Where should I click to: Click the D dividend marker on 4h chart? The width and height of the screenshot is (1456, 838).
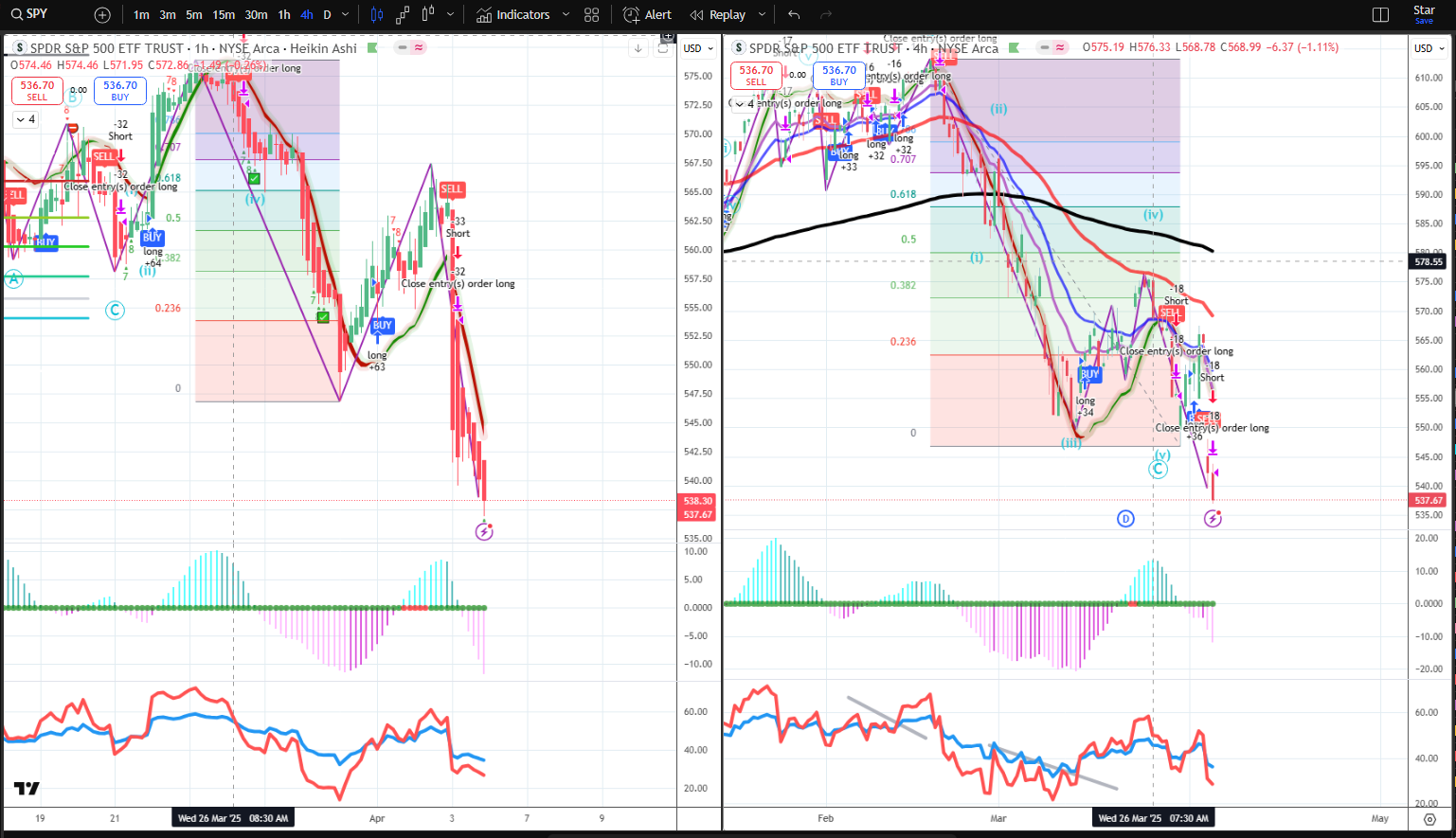tap(1125, 518)
